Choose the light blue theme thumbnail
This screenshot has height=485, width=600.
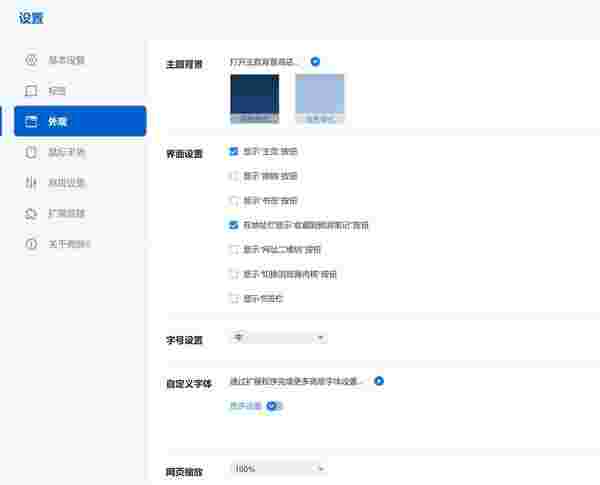(x=320, y=99)
